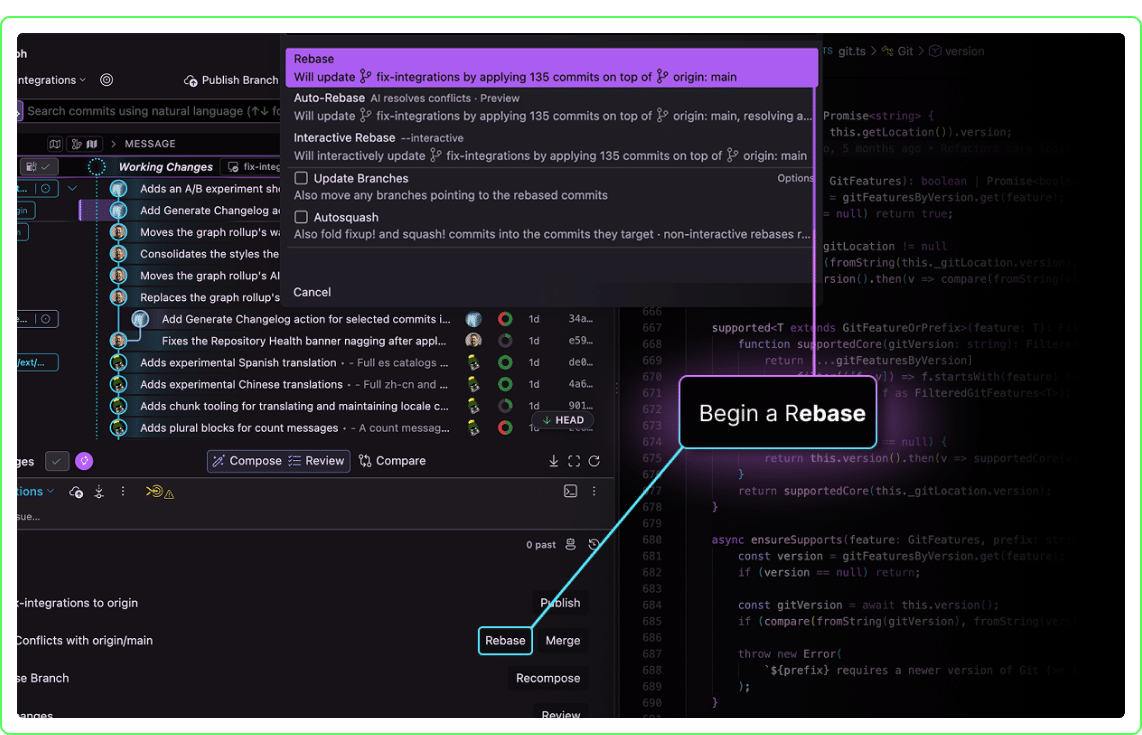Click the Publish button for fix-integrations
The image size is (1142, 735).
[560, 603]
